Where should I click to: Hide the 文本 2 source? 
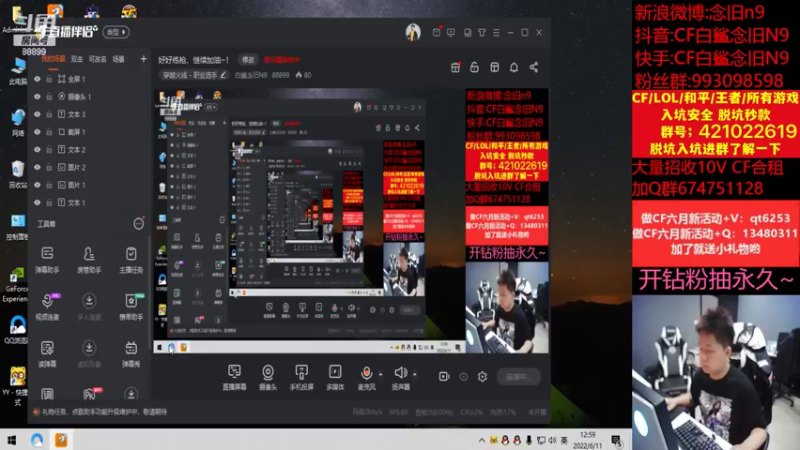37,149
